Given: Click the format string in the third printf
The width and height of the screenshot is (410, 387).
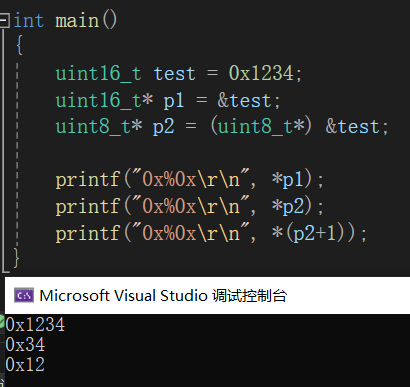Looking at the screenshot, I should (x=191, y=233).
